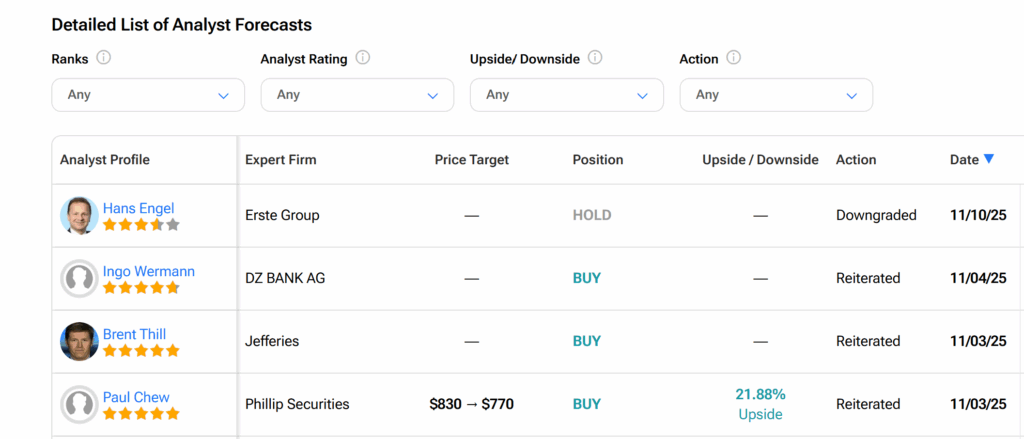The width and height of the screenshot is (1024, 439).
Task: Click the Price Target column header
Action: pos(472,160)
